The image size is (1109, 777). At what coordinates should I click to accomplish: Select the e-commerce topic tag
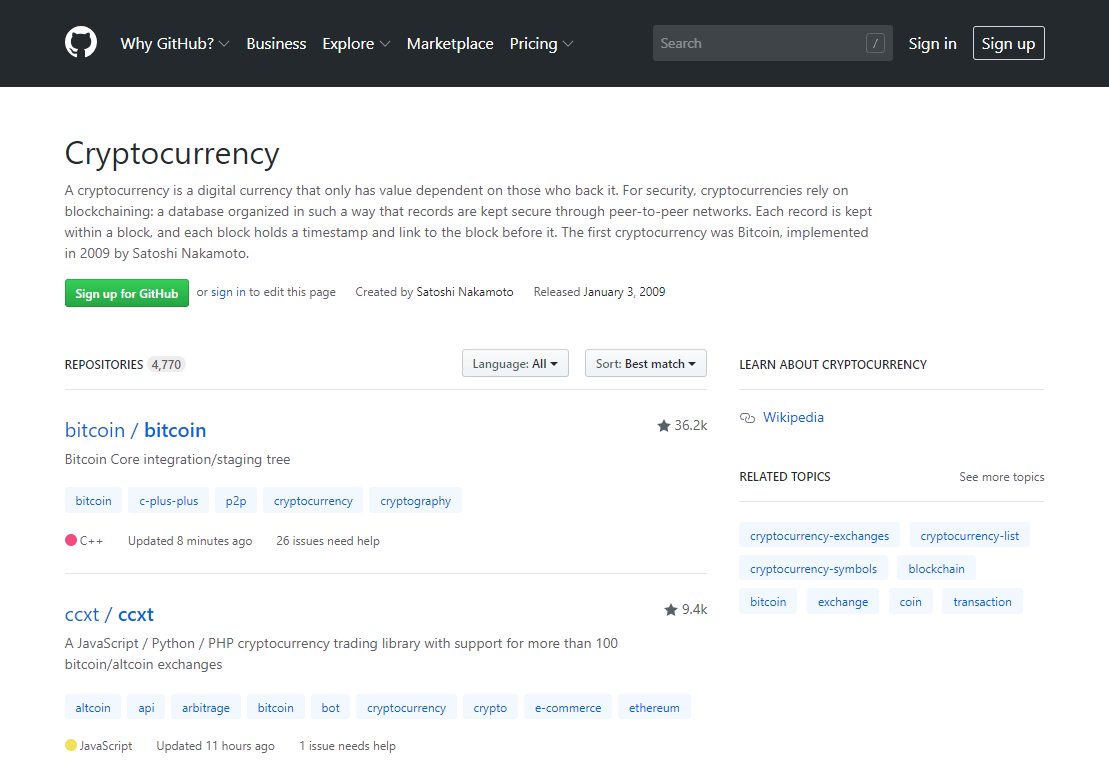[568, 707]
